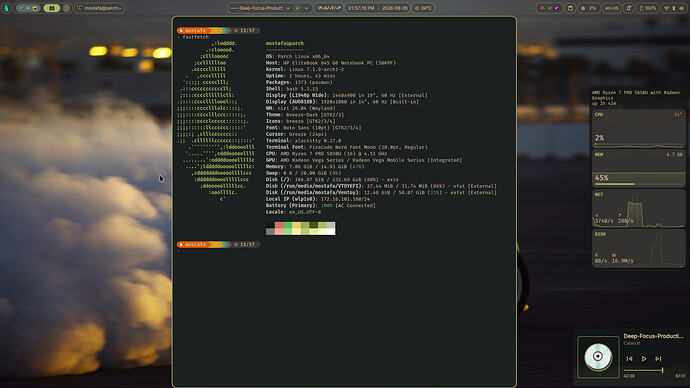
Task: Play the track in the media player widget
Action: 644,359
